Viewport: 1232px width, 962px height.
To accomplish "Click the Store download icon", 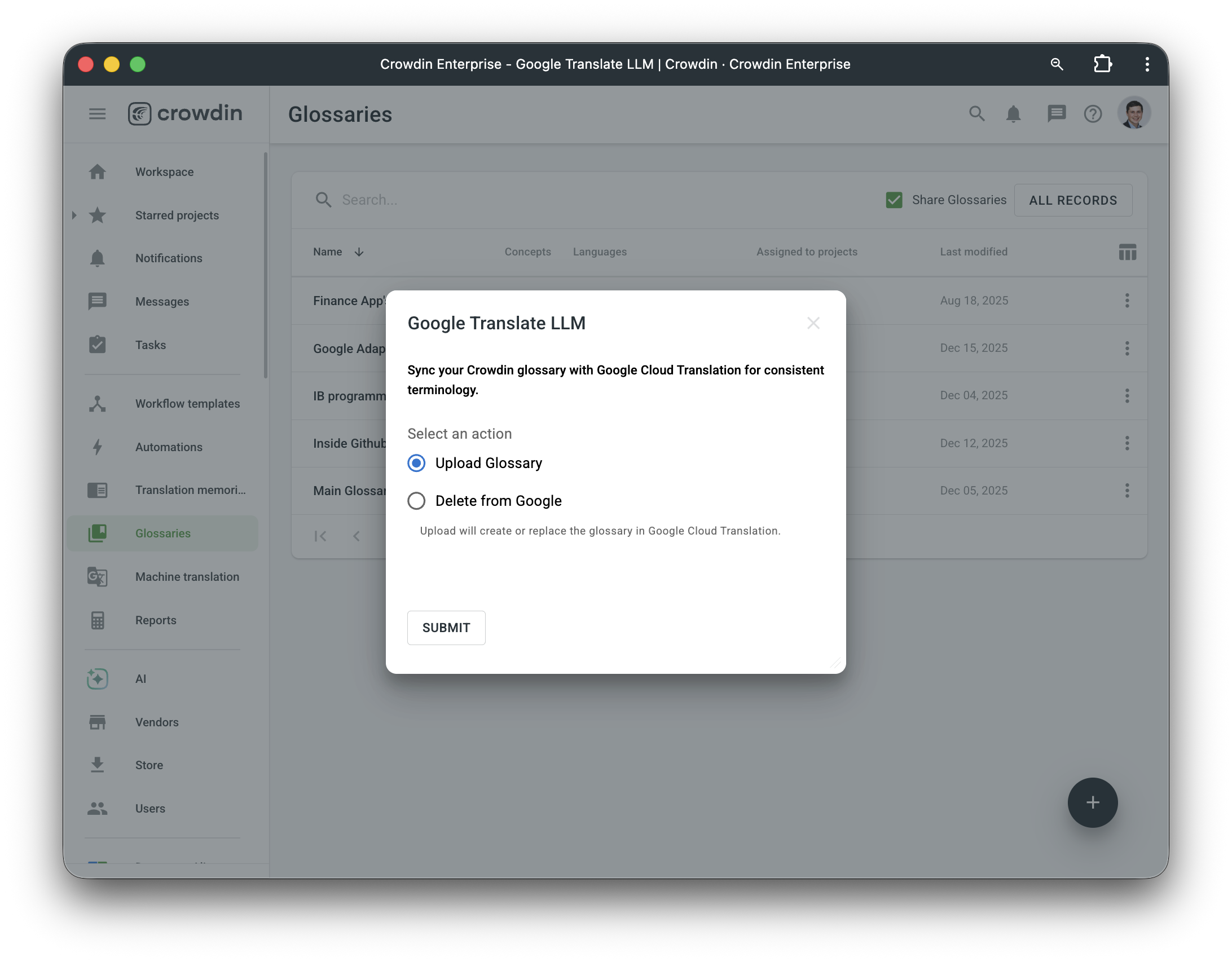I will [x=98, y=765].
